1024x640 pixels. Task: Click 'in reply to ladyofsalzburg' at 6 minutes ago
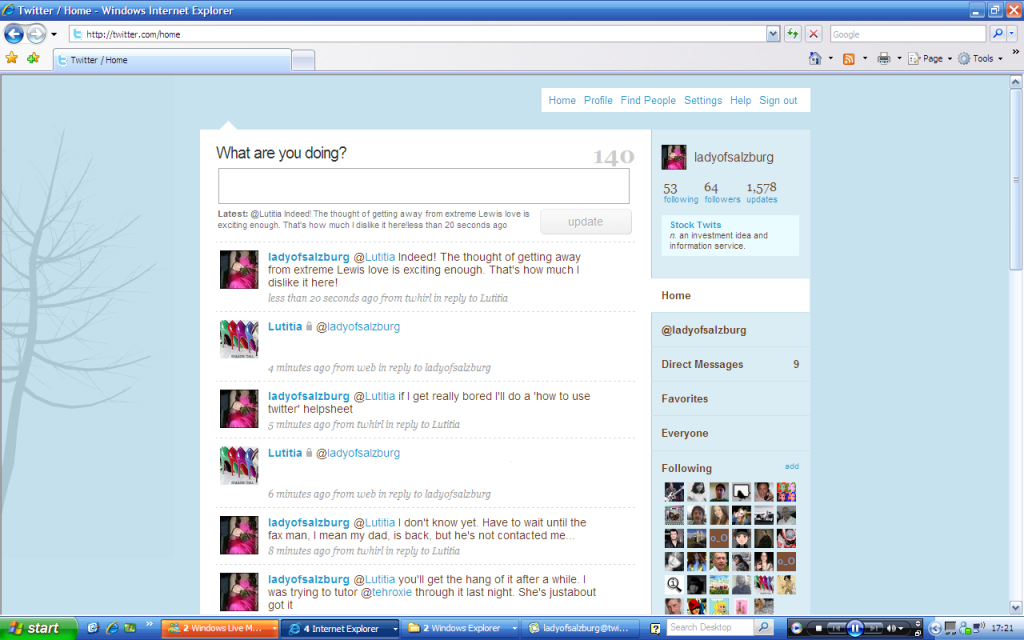(434, 494)
